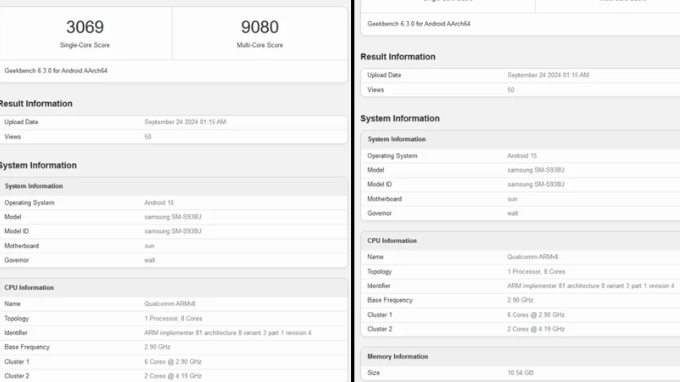Click the 'Model ID' label in right panel
Image resolution: width=680 pixels, height=382 pixels.
tap(379, 184)
